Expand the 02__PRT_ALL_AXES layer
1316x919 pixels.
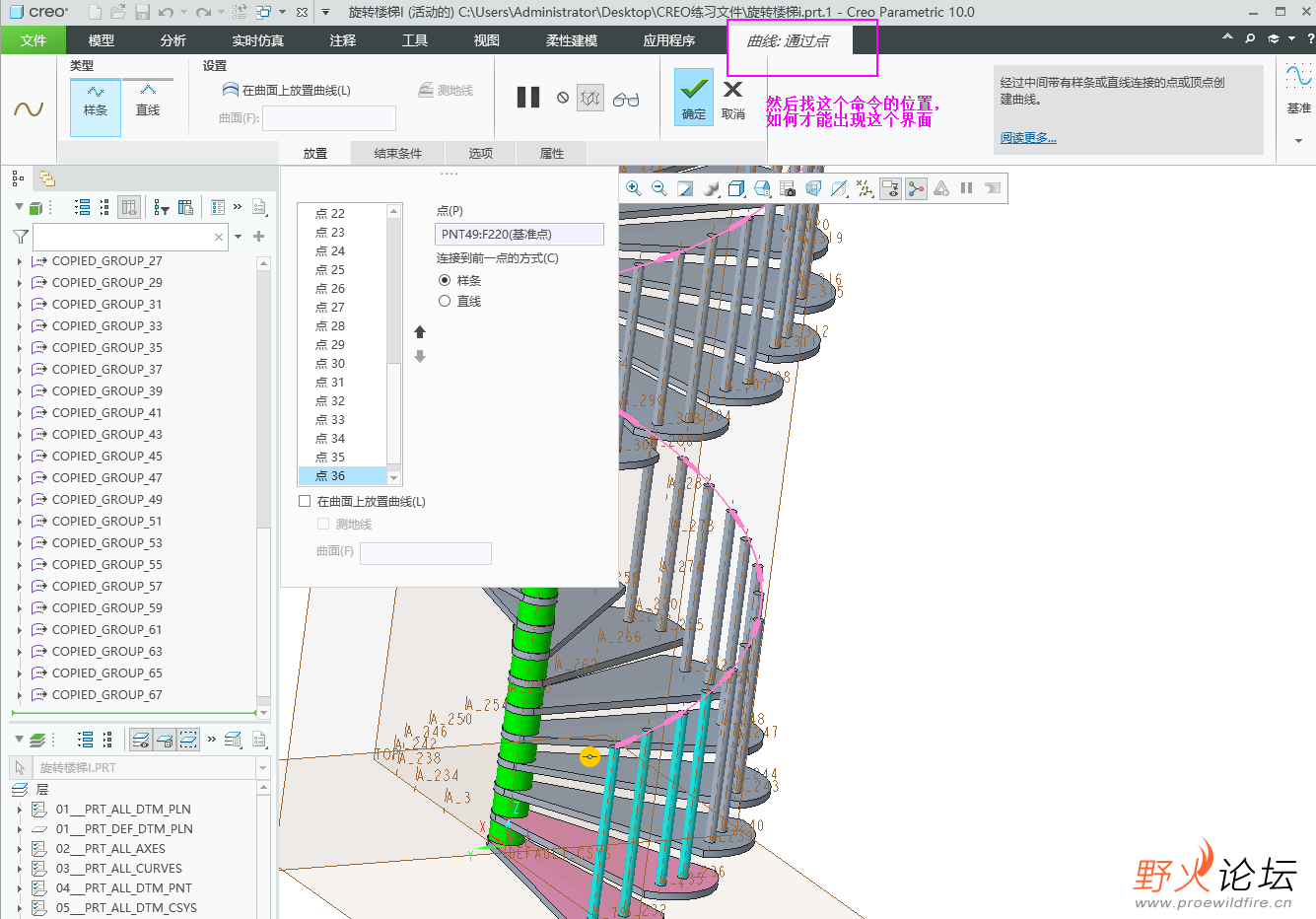click(x=19, y=849)
